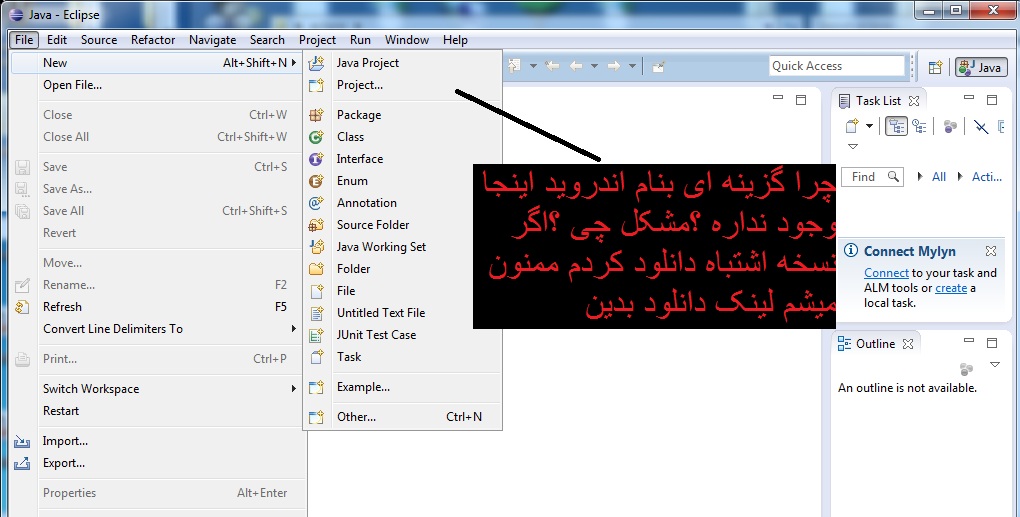This screenshot has width=1020, height=517.
Task: Click the Focus on Workweek icon
Action: [950, 126]
